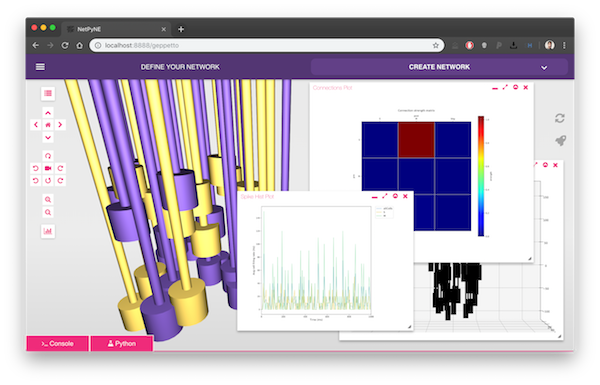Click the rainbow colorbar of Connections Plot

pyautogui.click(x=481, y=176)
